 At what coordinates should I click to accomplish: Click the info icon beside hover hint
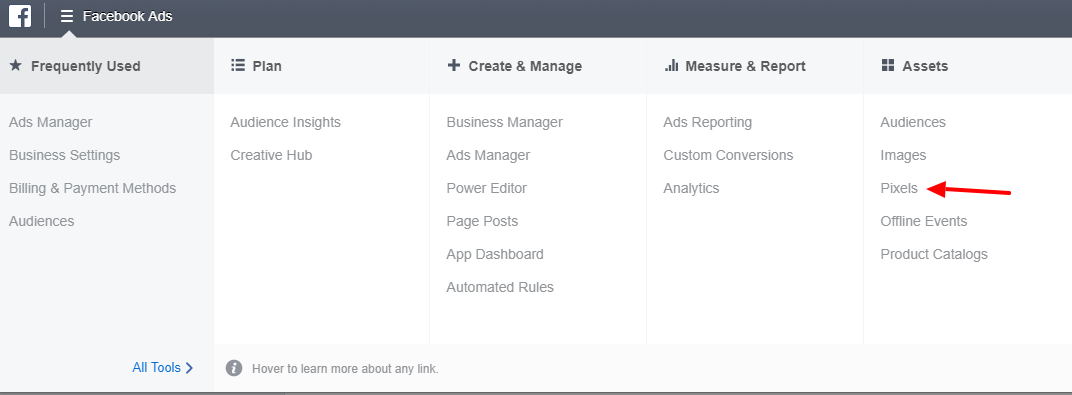click(234, 368)
